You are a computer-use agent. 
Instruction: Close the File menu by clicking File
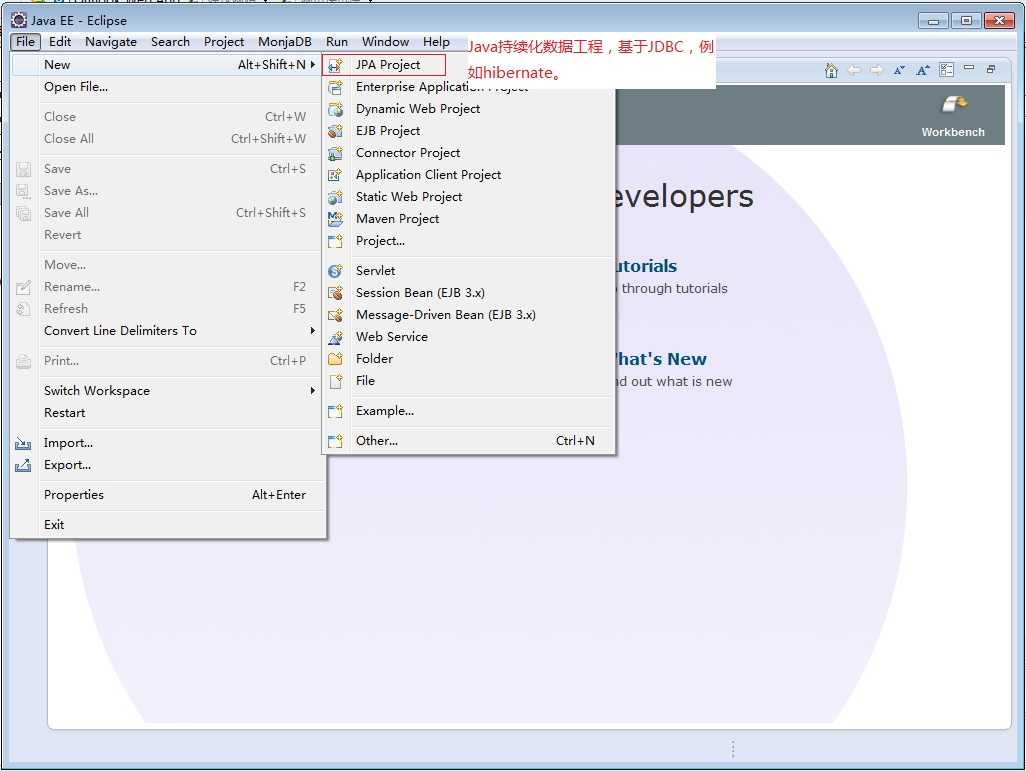point(26,42)
